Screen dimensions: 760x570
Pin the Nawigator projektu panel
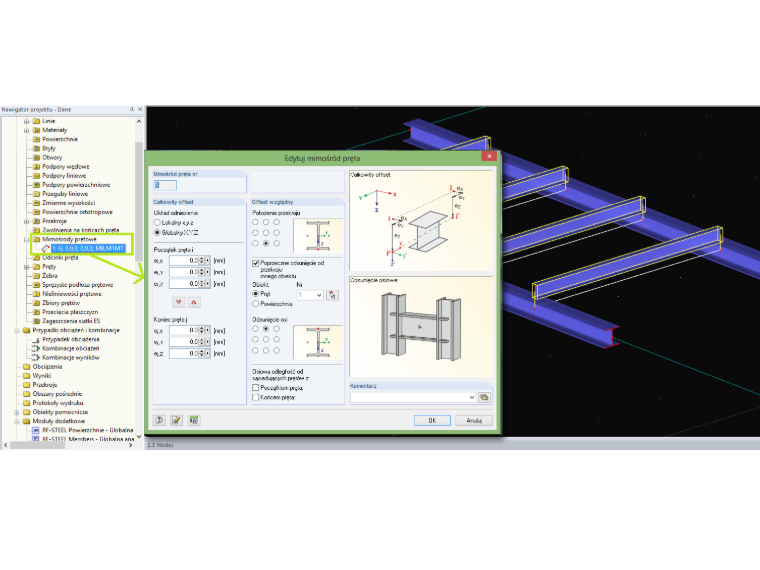tap(132, 110)
